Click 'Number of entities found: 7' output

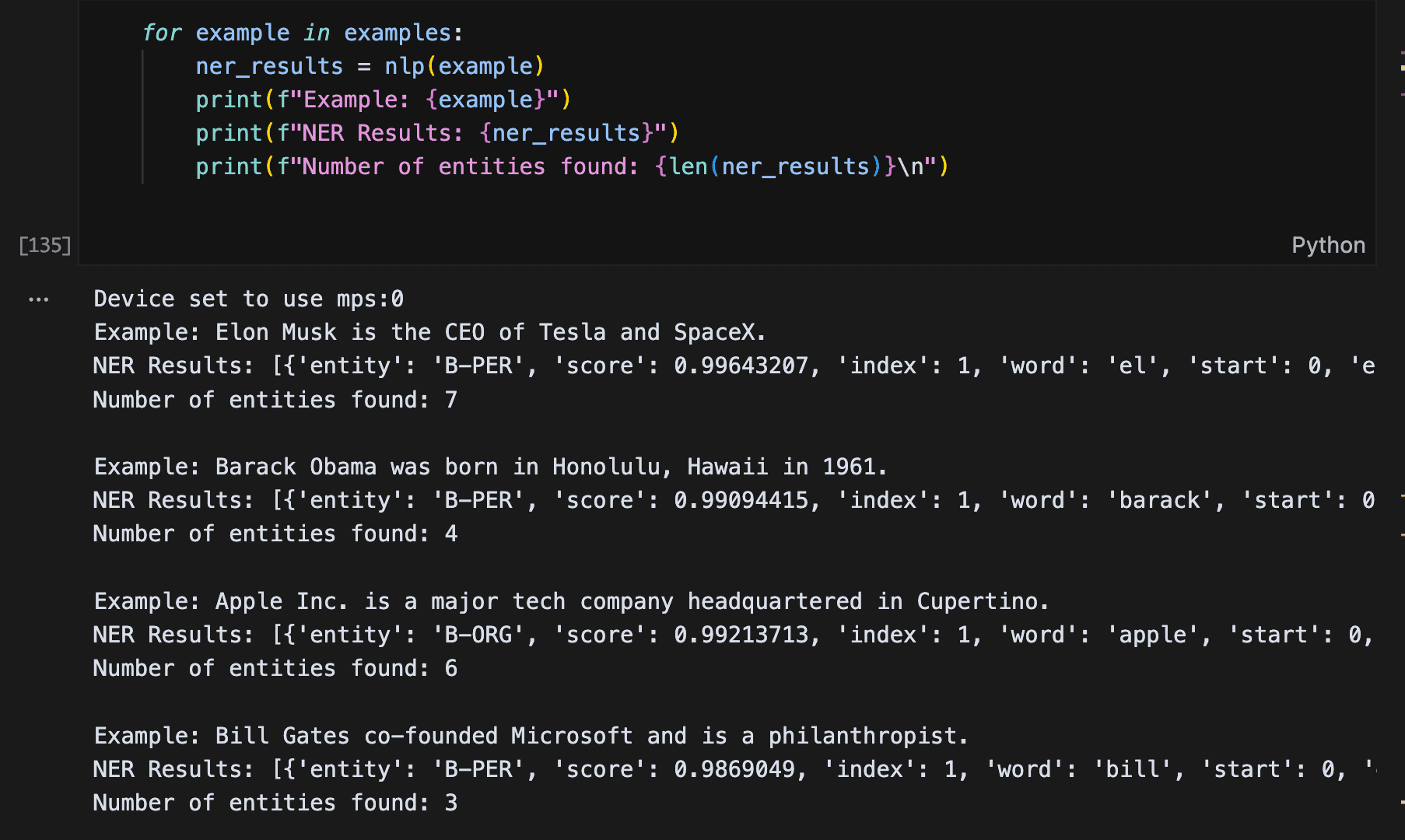point(275,400)
